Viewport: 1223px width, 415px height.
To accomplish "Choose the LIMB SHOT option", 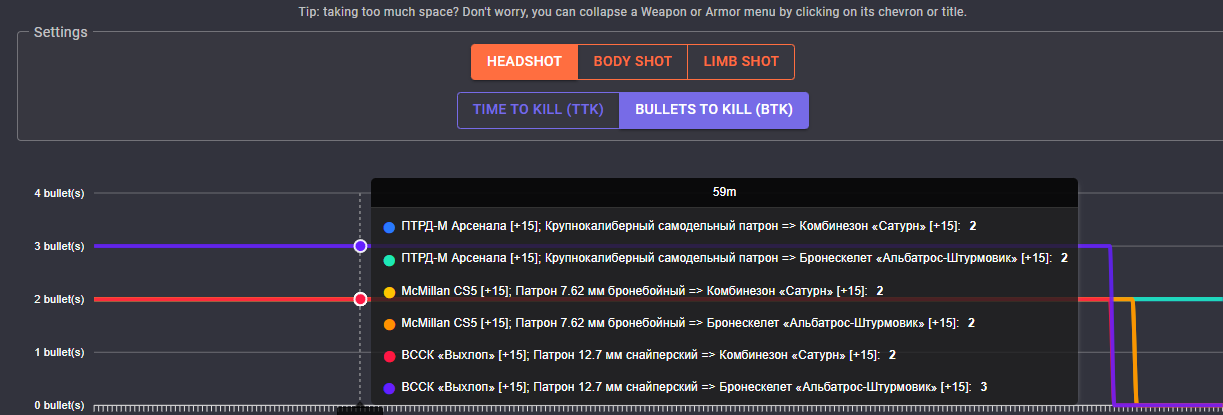I will pos(740,61).
